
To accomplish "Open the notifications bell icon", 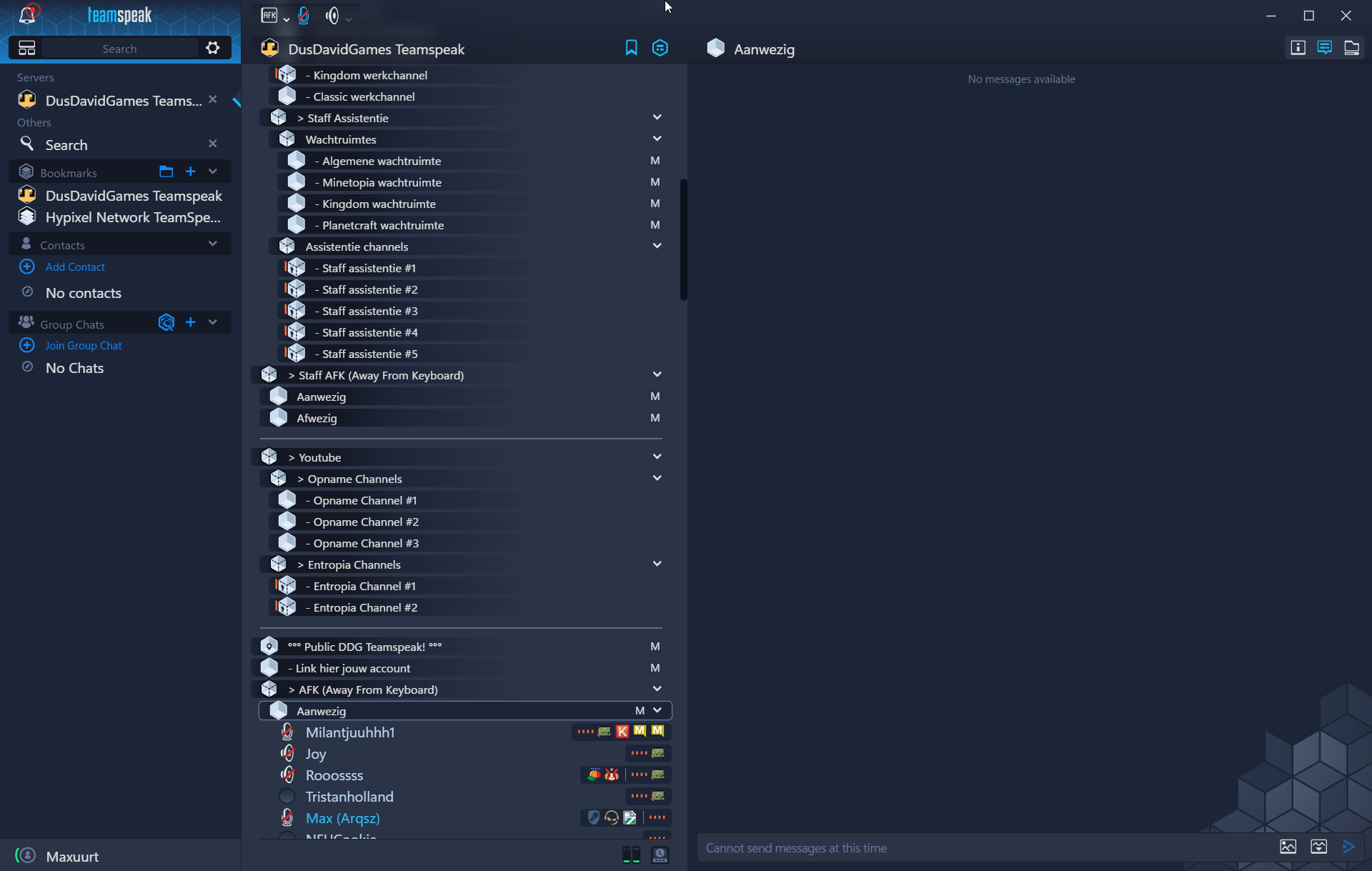I will click(28, 14).
